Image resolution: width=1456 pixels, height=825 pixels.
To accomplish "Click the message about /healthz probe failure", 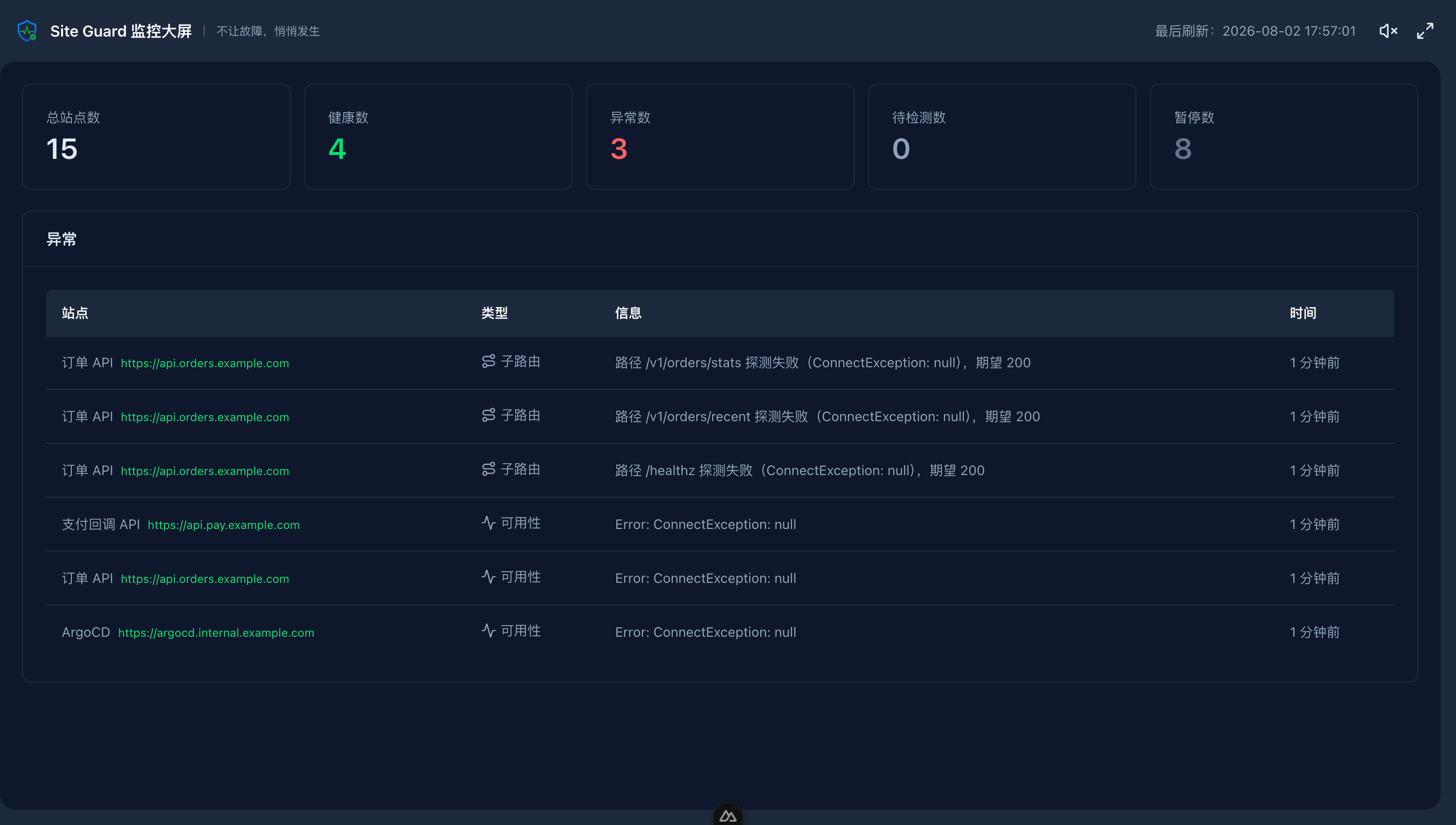I will click(799, 470).
